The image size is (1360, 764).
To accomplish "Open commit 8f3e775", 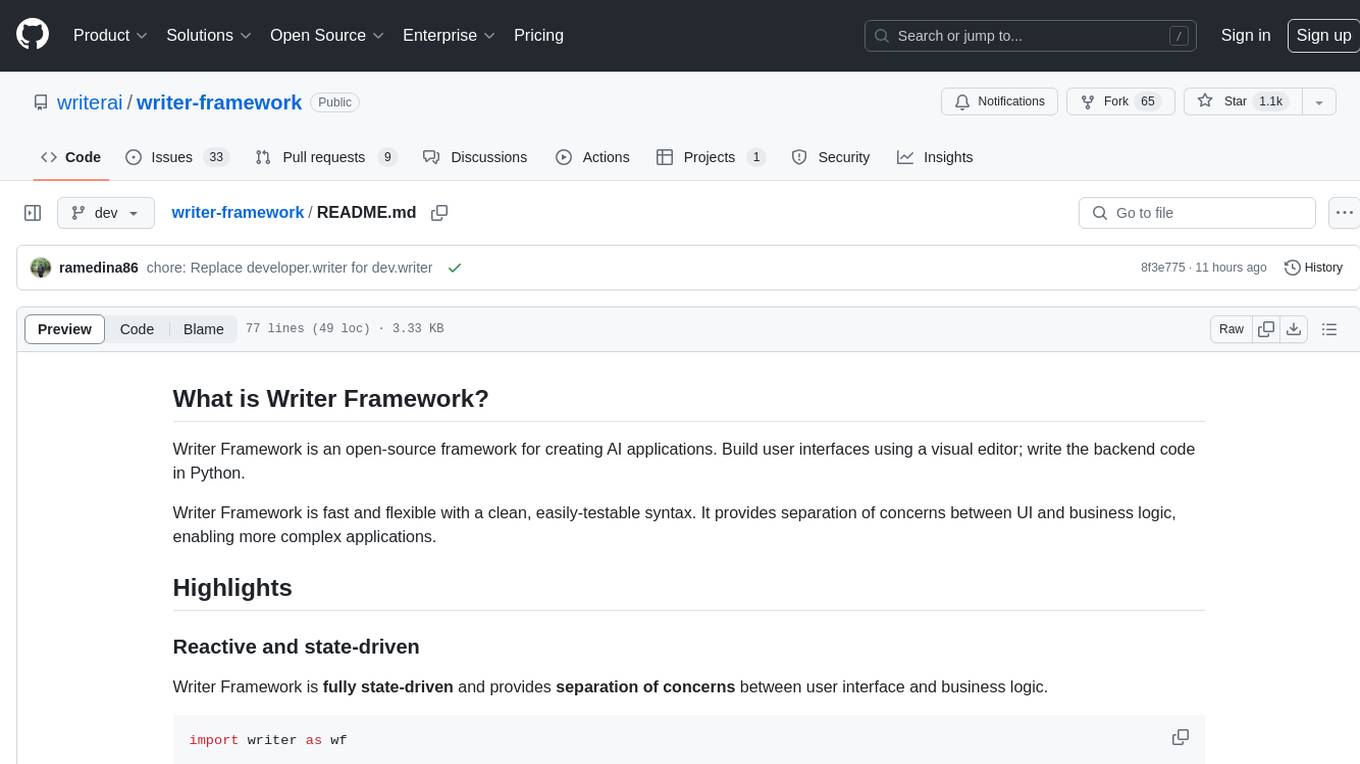I will (1163, 268).
